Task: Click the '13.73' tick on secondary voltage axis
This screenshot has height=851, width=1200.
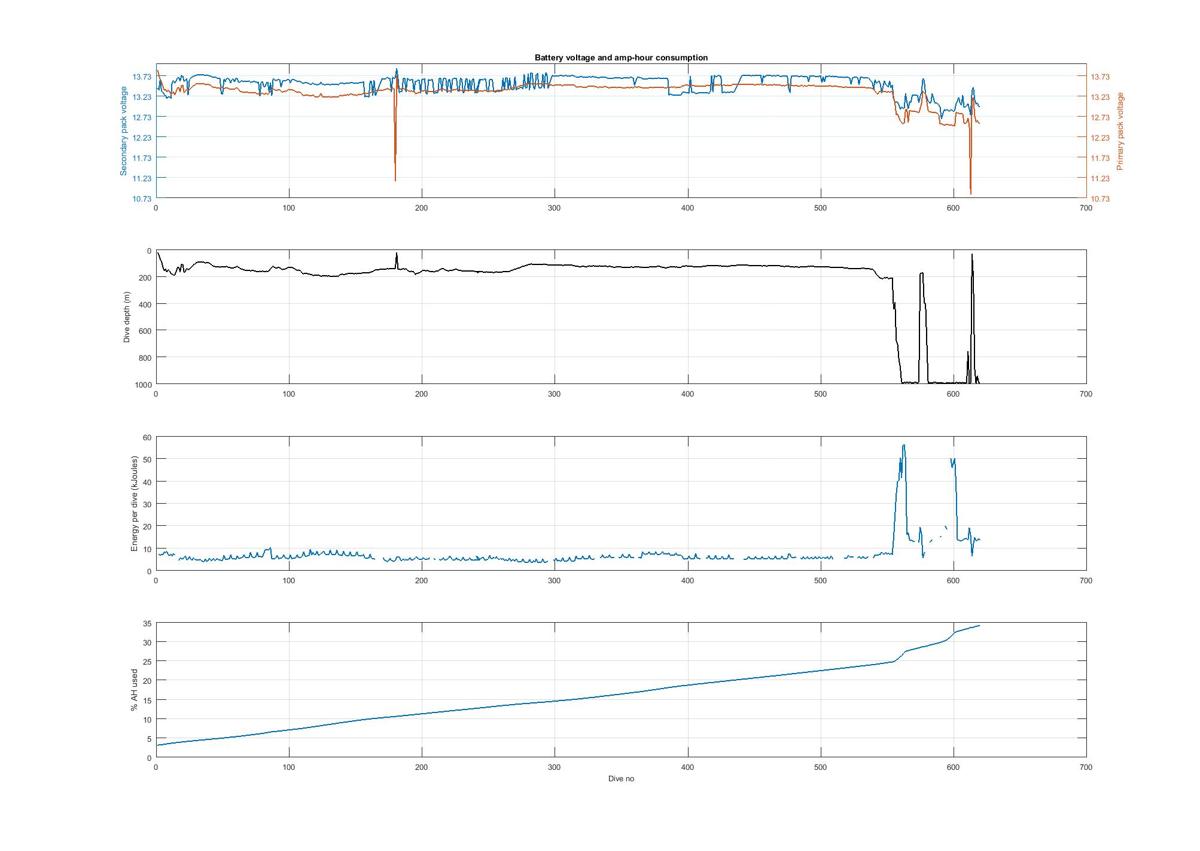Action: pyautogui.click(x=140, y=76)
